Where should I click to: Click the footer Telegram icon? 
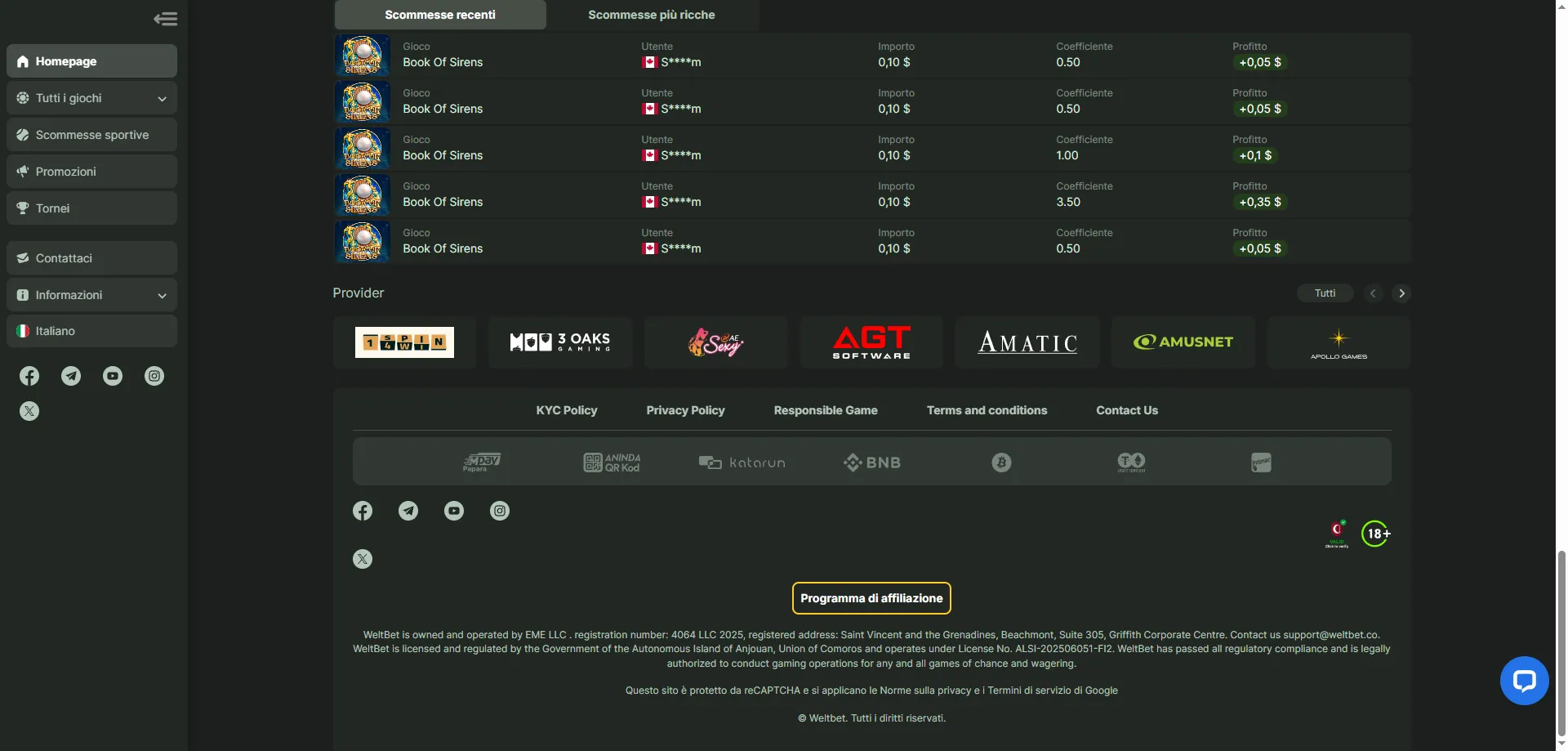[x=408, y=511]
